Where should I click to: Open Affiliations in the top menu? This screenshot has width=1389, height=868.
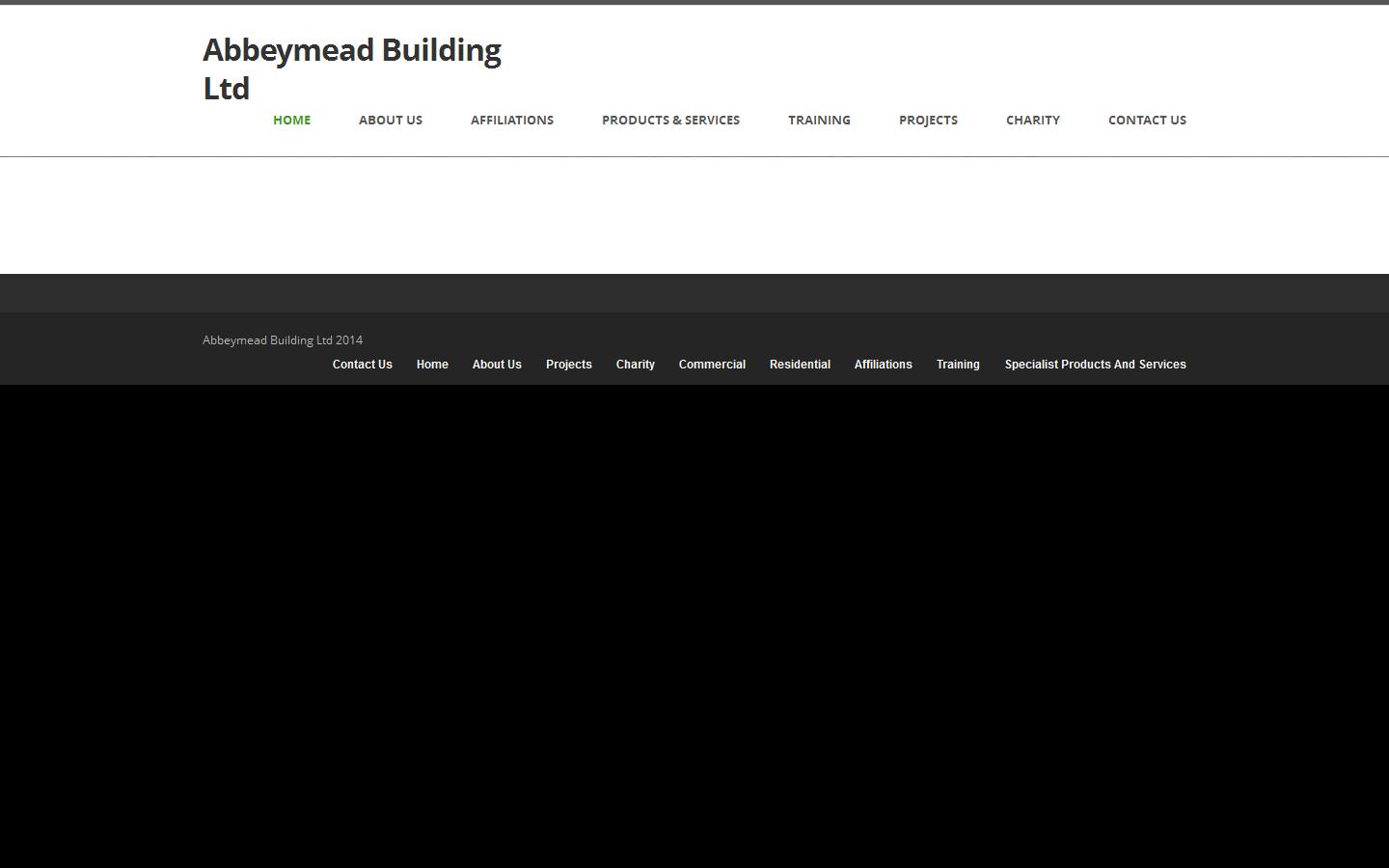click(512, 120)
